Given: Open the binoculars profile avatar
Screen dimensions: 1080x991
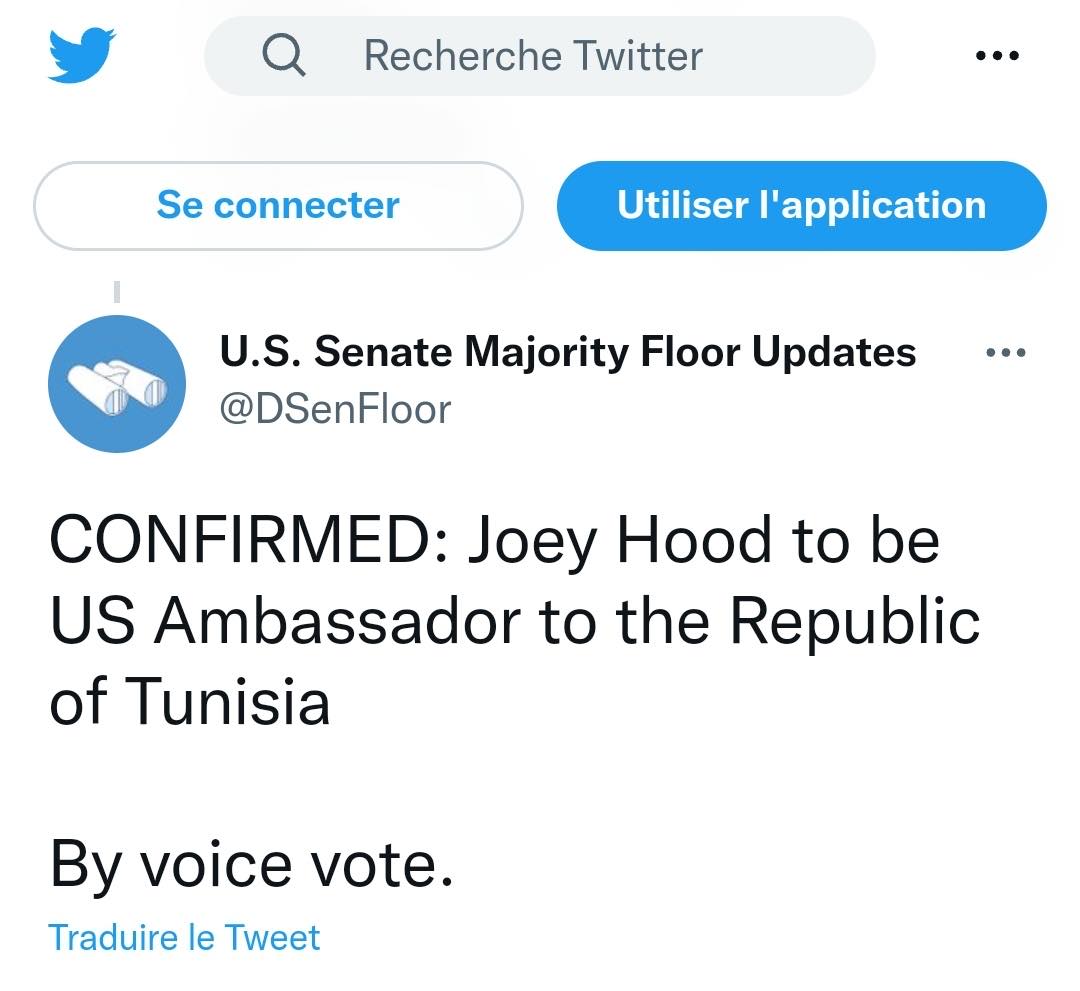Looking at the screenshot, I should (x=116, y=384).
